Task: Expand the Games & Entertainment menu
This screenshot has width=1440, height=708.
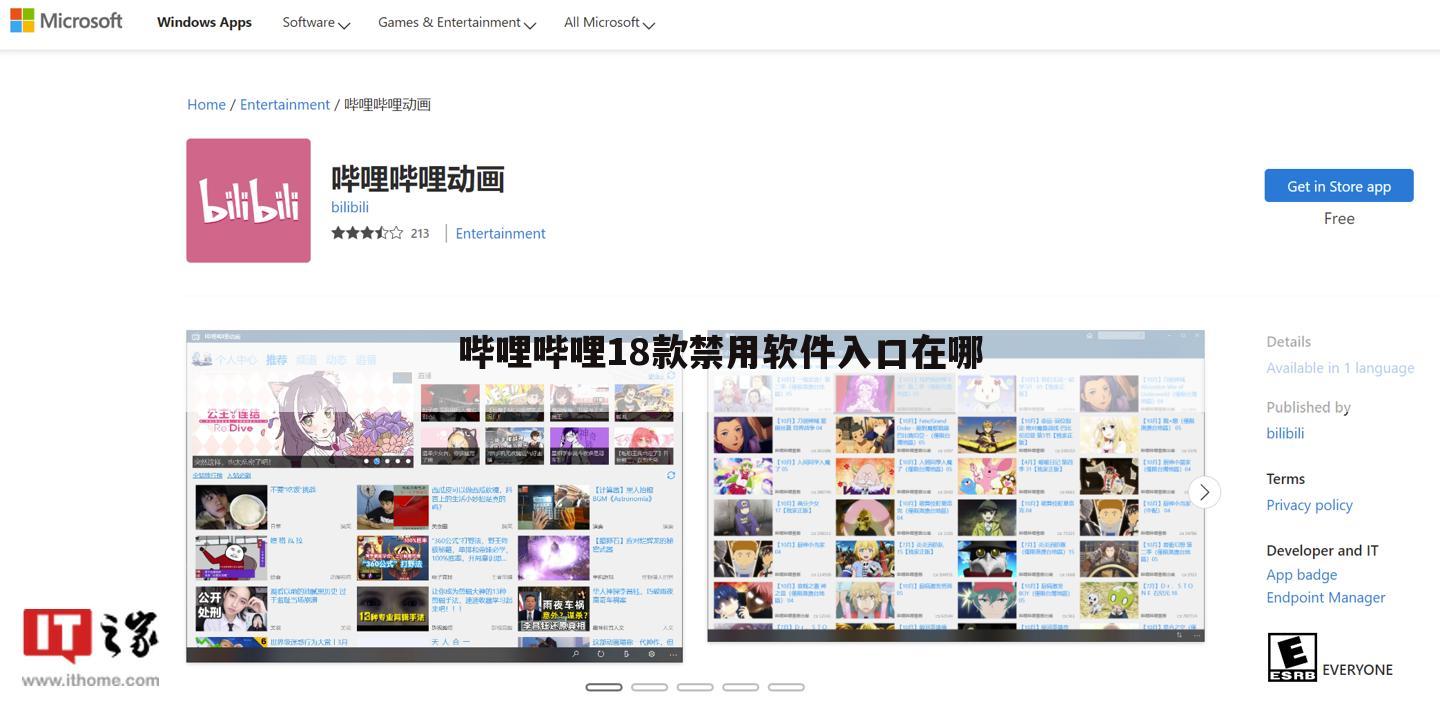Action: click(x=457, y=22)
